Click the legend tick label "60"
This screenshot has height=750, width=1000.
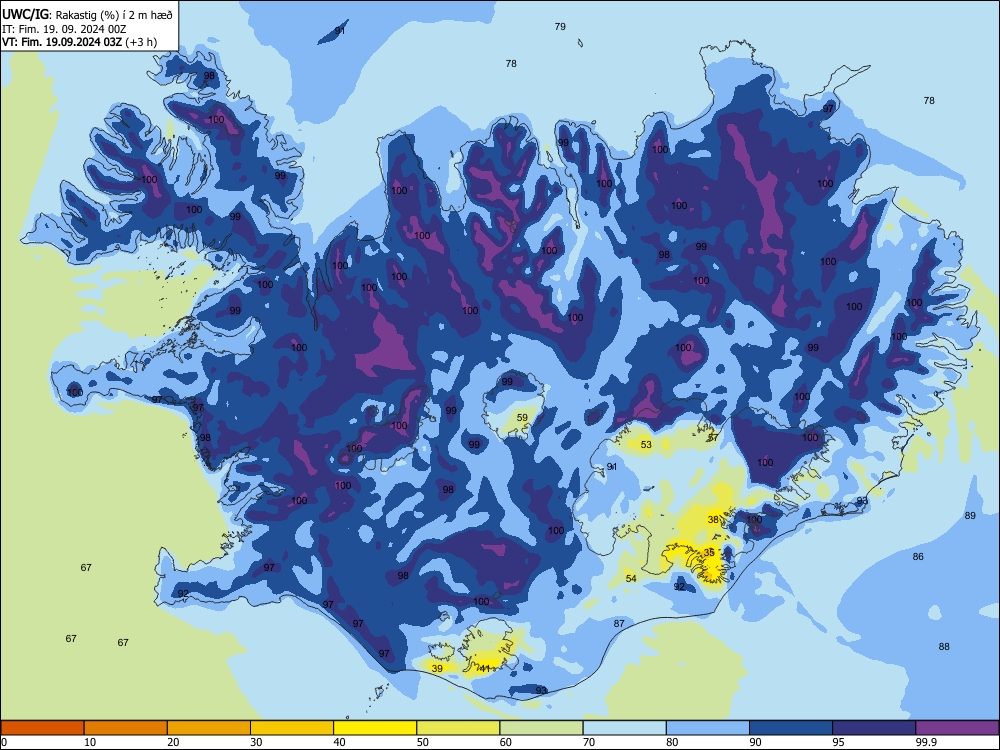coord(506,742)
